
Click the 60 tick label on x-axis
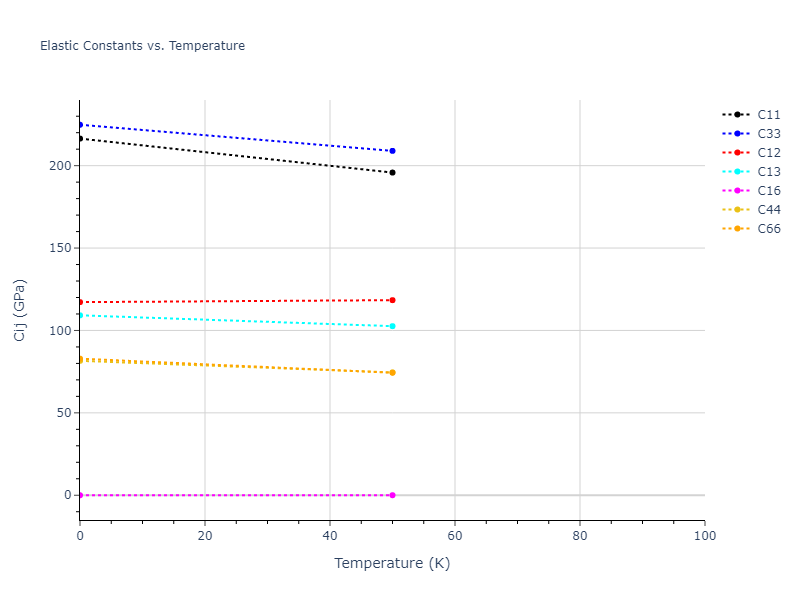(x=455, y=536)
